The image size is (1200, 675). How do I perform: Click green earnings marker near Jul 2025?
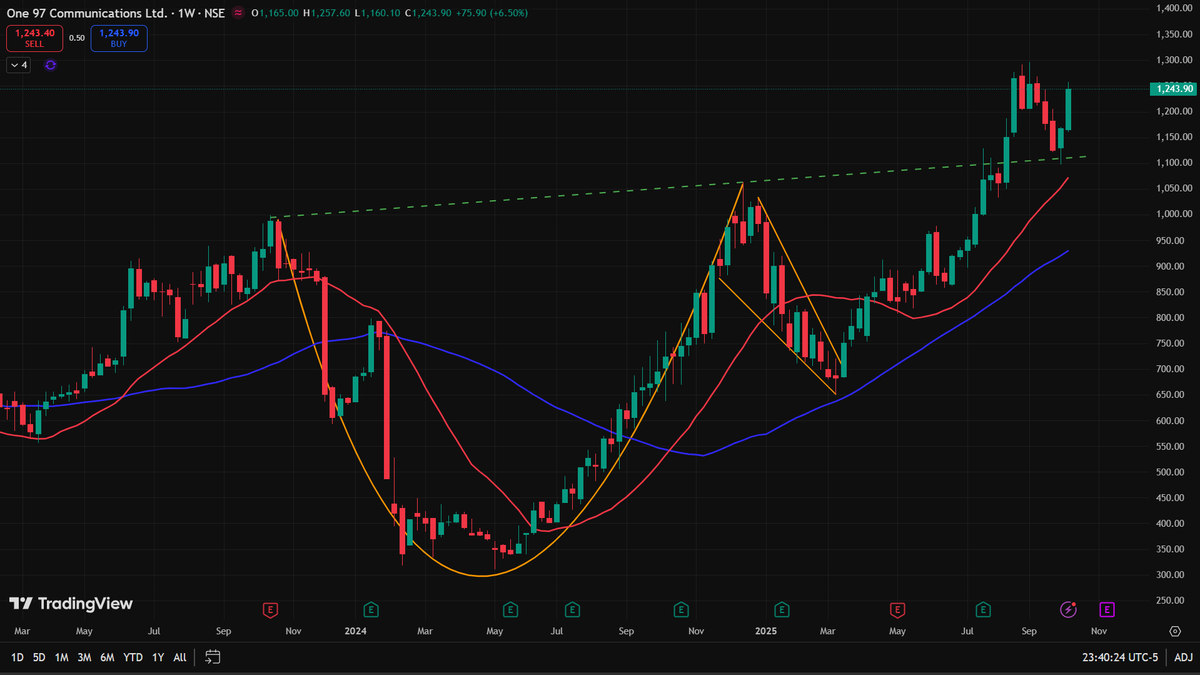984,609
